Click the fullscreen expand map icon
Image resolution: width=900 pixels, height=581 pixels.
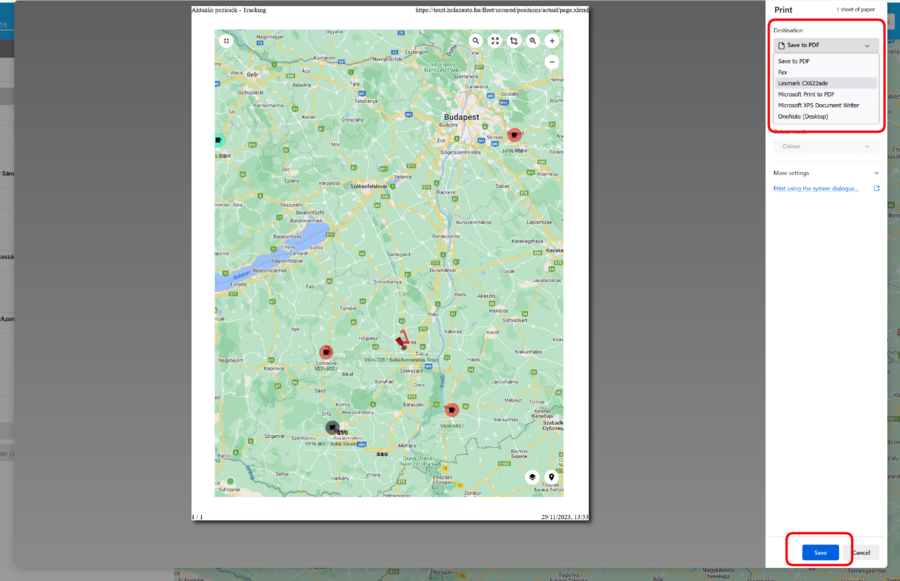pyautogui.click(x=494, y=41)
